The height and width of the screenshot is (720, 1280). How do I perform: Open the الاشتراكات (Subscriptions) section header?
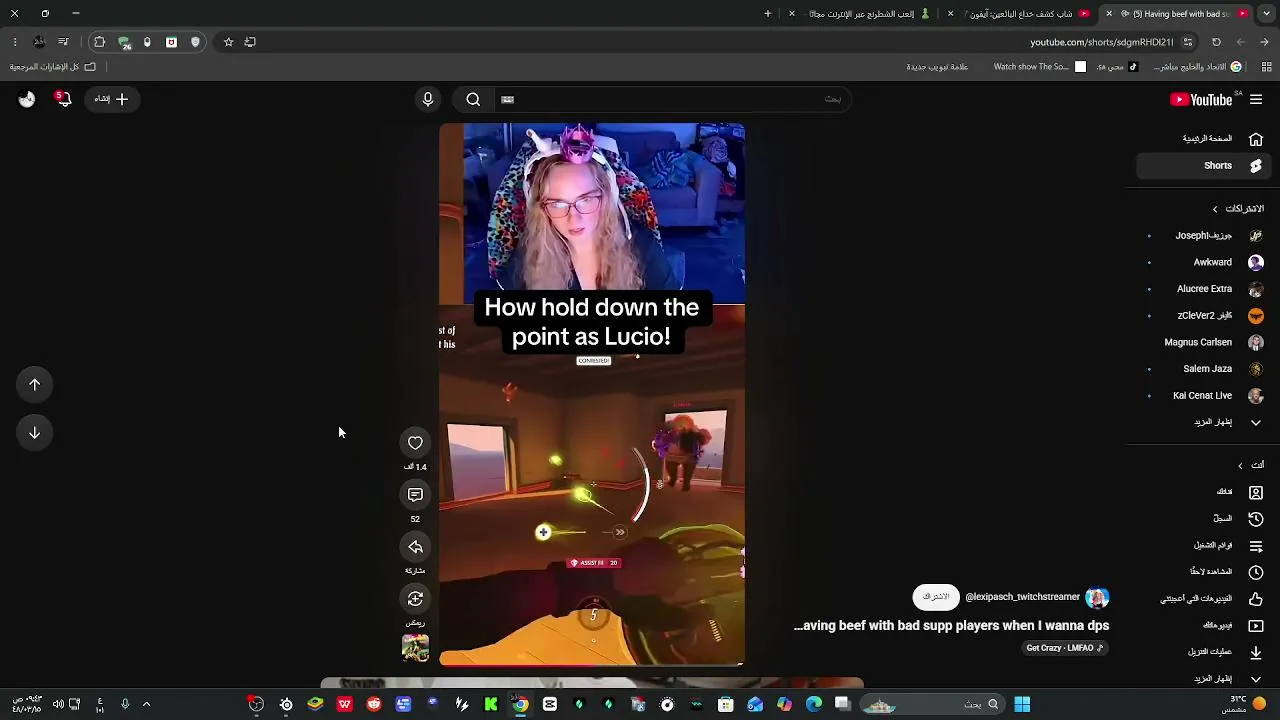1238,209
